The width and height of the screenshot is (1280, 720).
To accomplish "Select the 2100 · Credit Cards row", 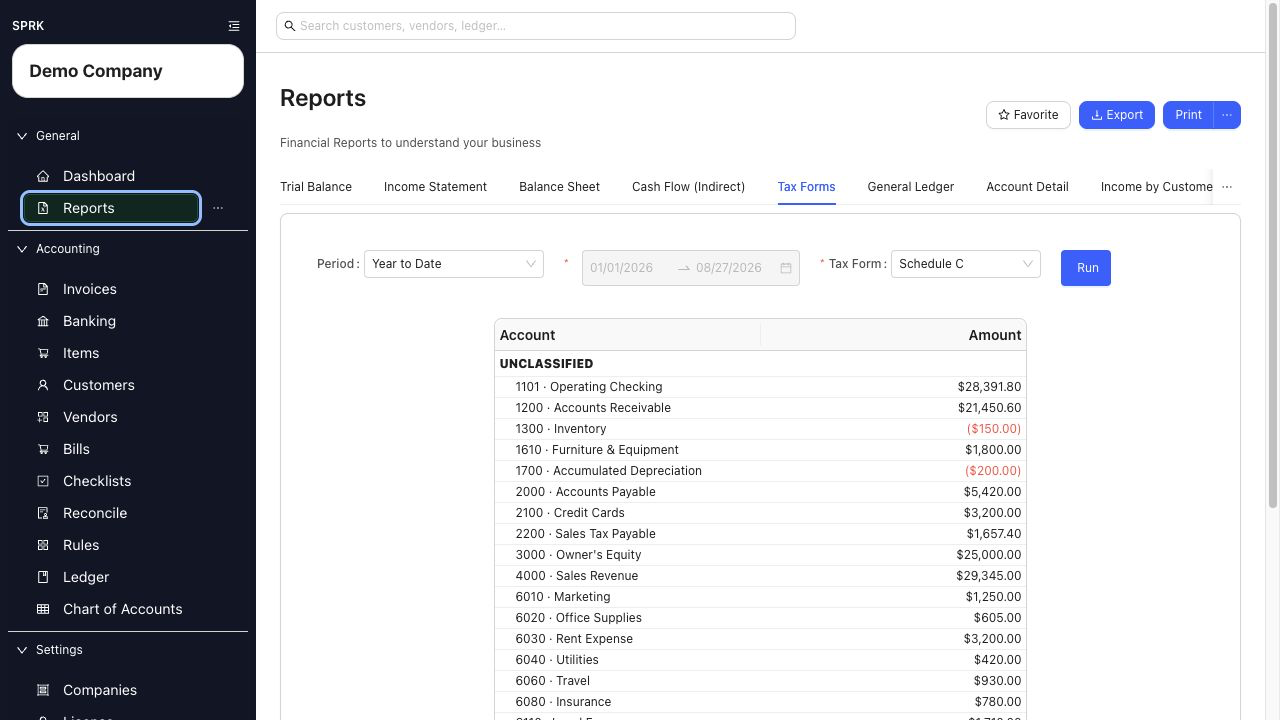I will 760,513.
